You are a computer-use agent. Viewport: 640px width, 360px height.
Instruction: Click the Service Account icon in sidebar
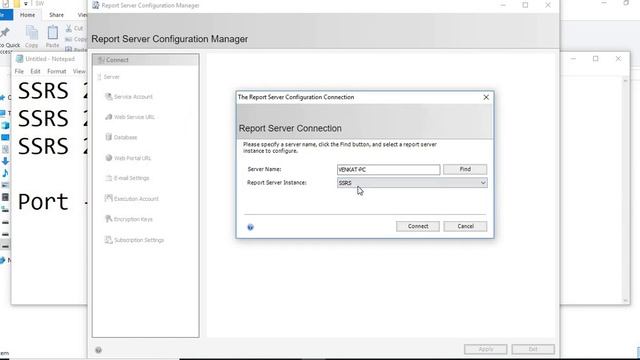[x=109, y=96]
